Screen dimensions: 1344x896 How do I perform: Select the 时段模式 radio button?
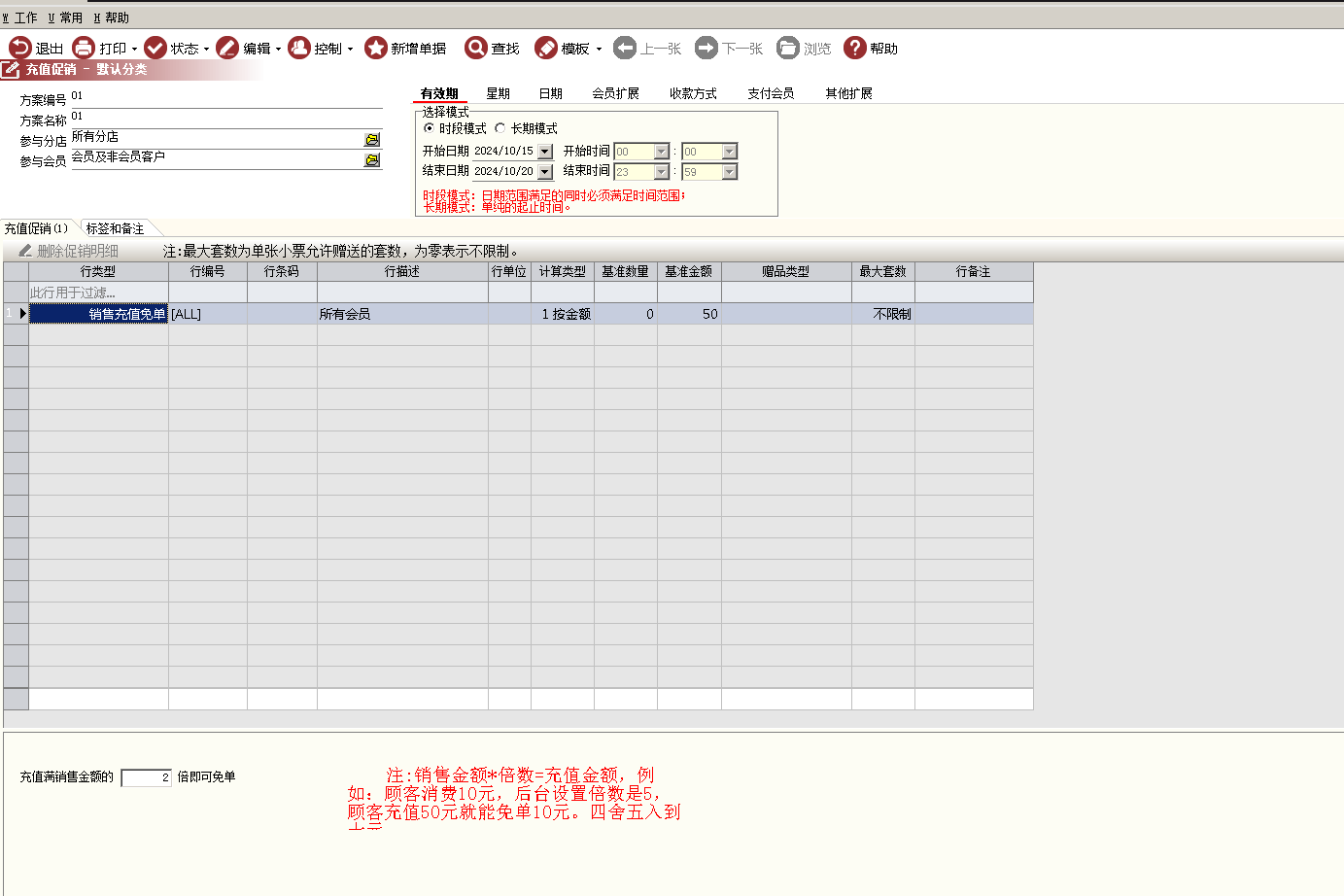coord(429,128)
